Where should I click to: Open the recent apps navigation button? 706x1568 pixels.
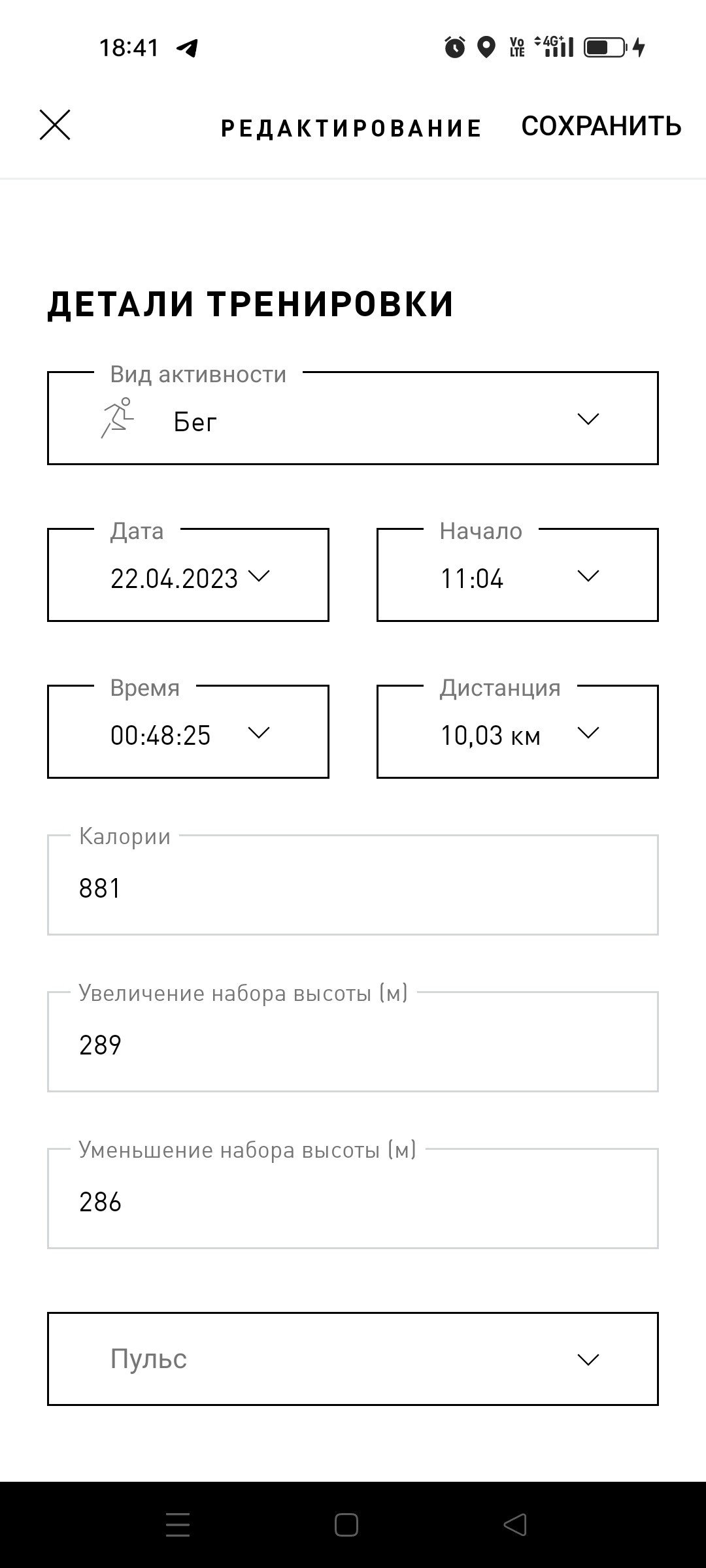pyautogui.click(x=178, y=1524)
